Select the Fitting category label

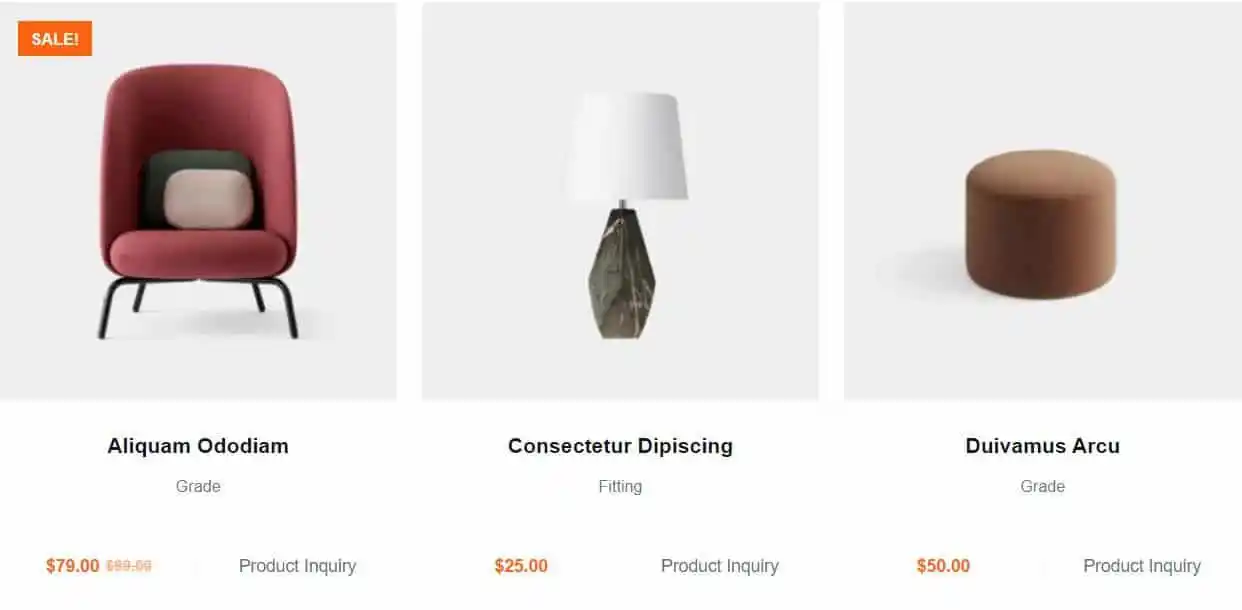620,487
